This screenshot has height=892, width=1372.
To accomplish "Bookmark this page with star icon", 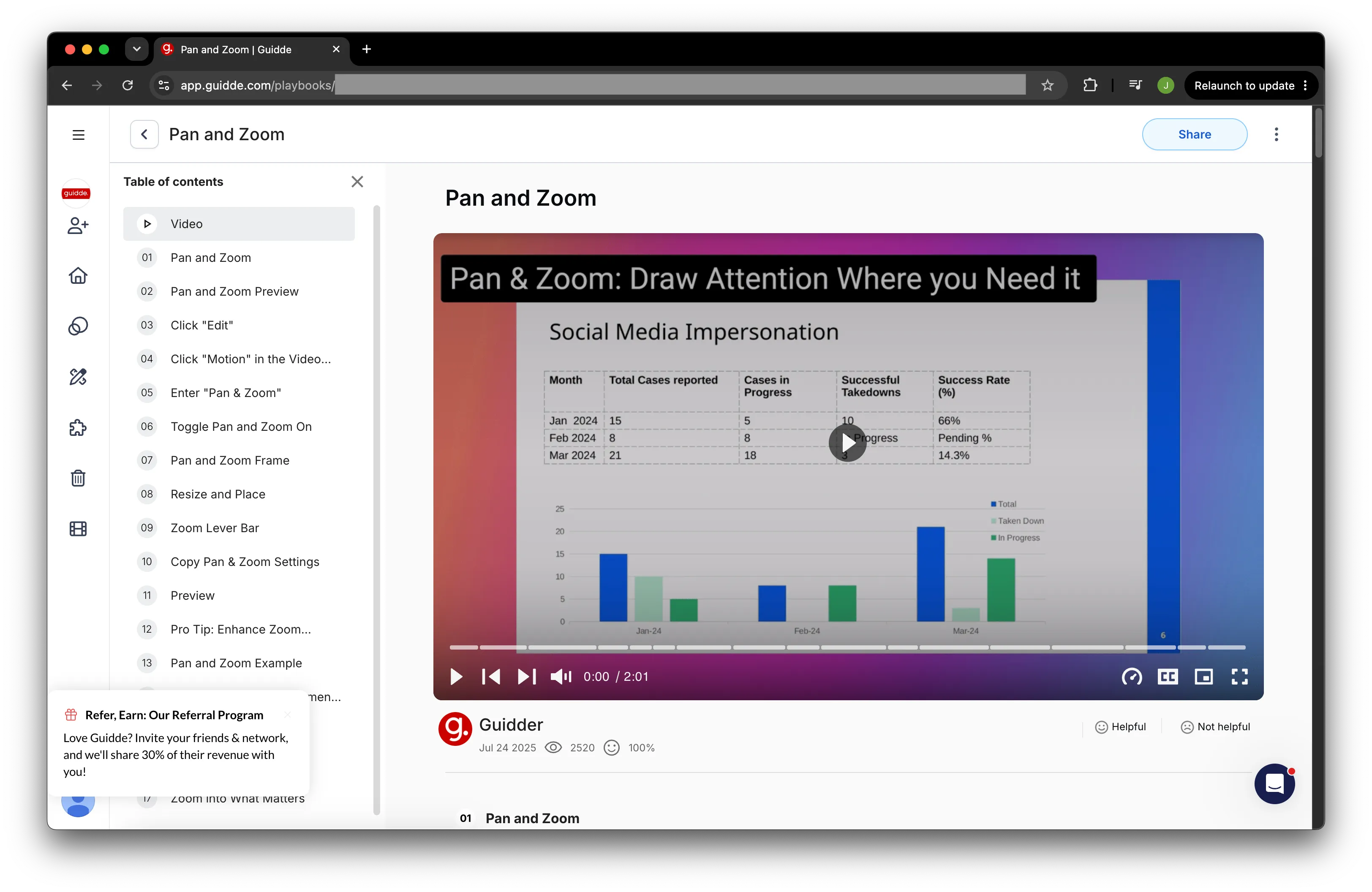I will click(x=1047, y=85).
